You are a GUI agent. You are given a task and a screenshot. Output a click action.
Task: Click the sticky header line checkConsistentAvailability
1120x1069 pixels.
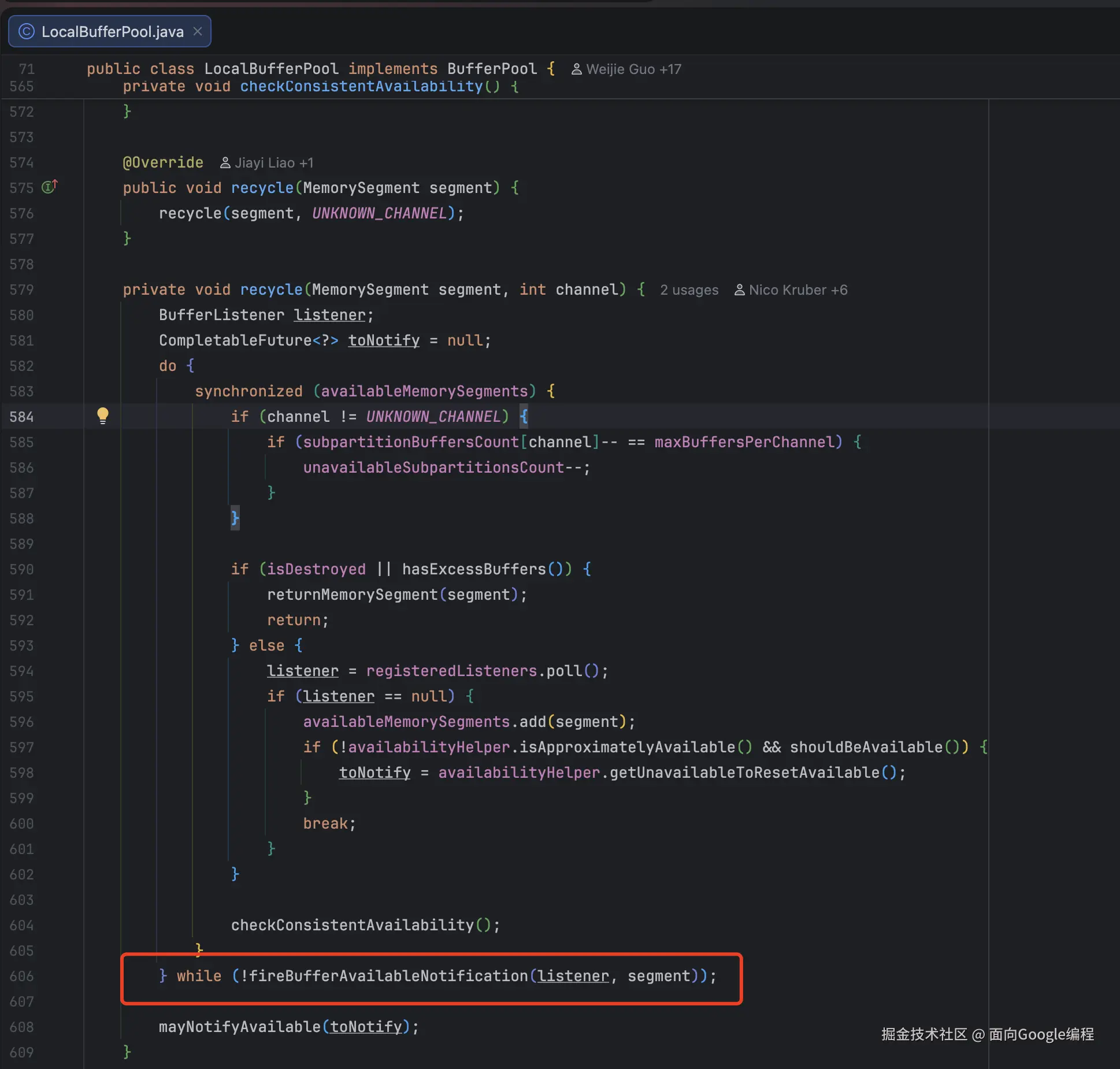point(361,87)
